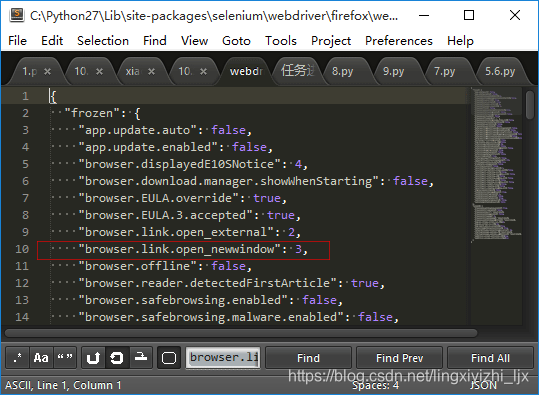Toggle wrap around search option

pyautogui.click(x=117, y=358)
